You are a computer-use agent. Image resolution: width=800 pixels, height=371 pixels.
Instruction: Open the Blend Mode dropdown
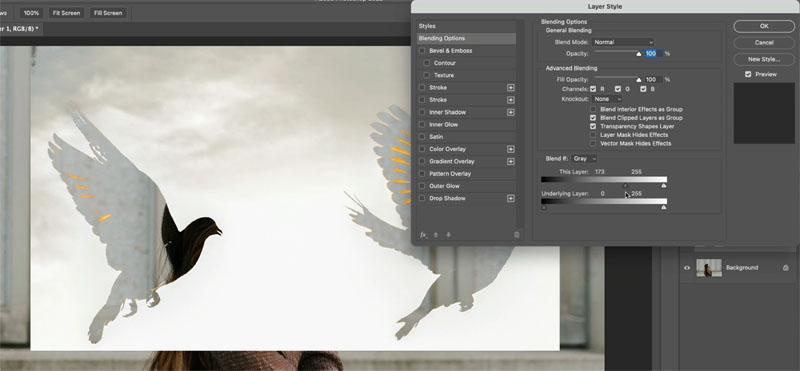pyautogui.click(x=622, y=42)
